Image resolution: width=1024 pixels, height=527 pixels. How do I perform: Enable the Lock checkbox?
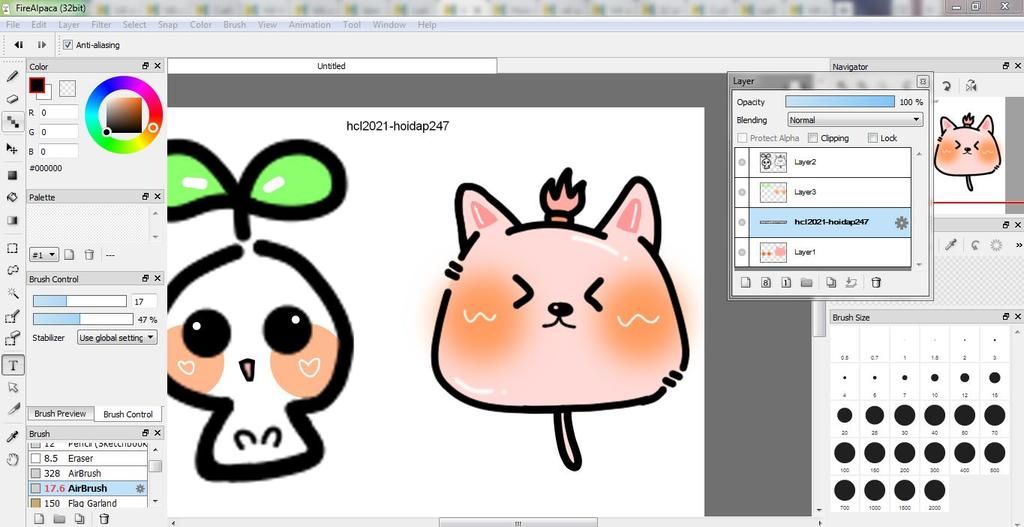873,138
